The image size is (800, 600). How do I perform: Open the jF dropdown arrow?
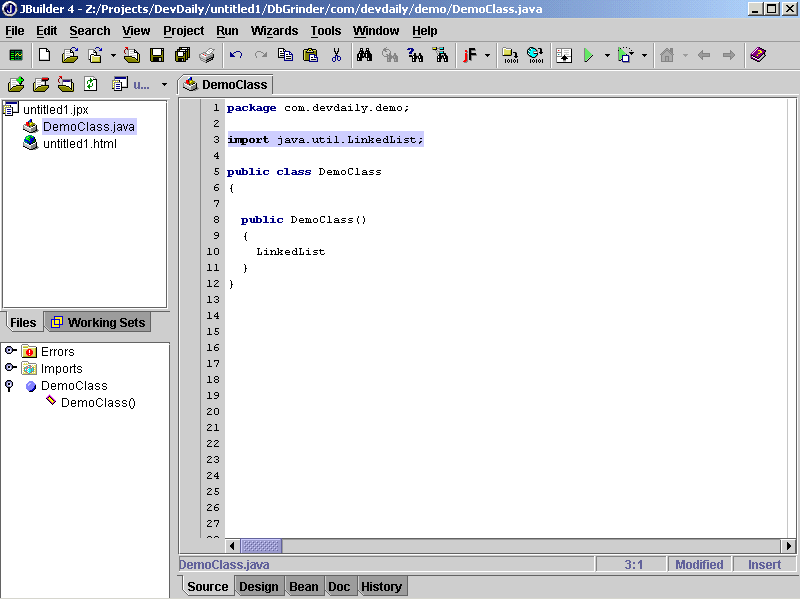coord(487,55)
